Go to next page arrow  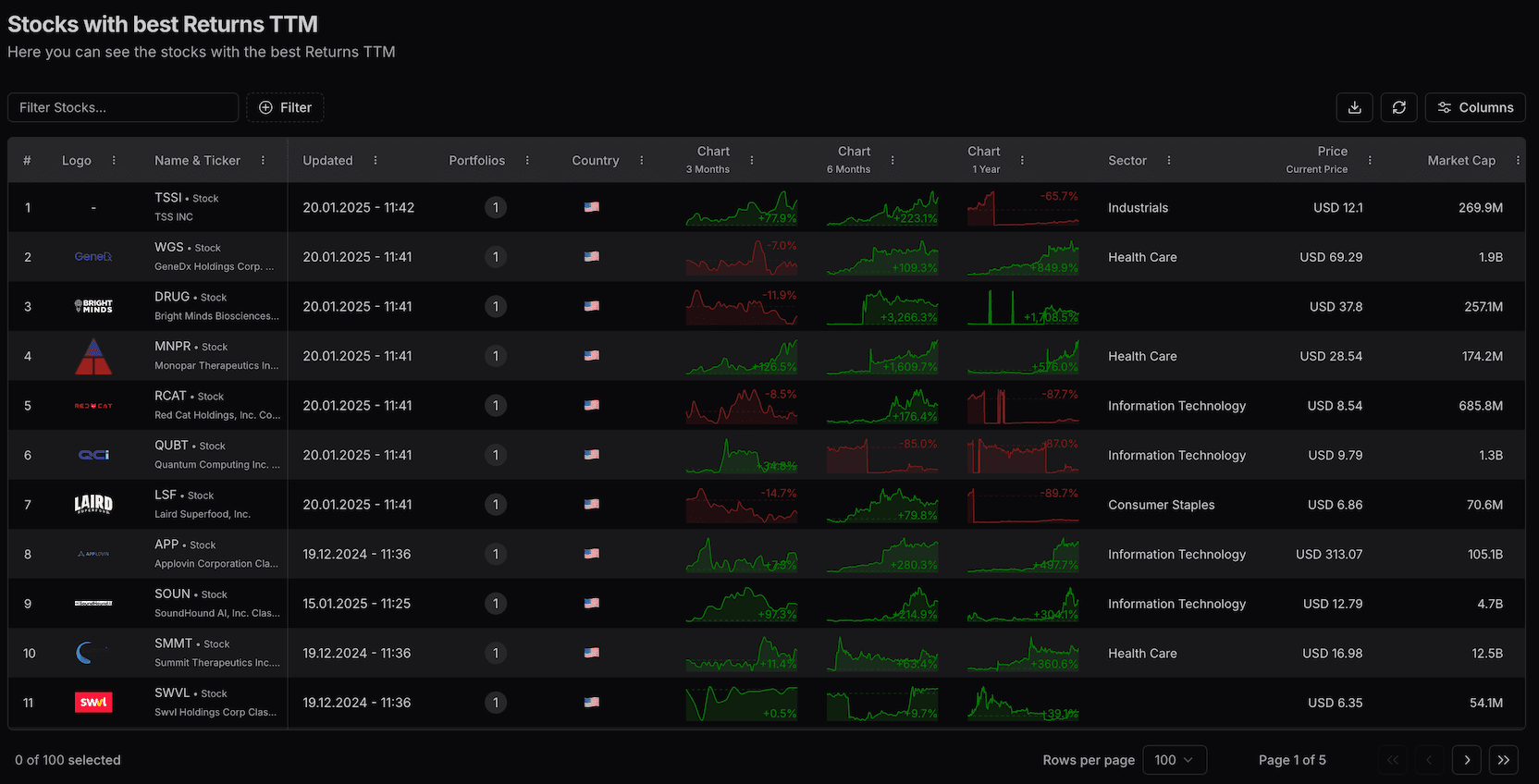coord(1466,760)
